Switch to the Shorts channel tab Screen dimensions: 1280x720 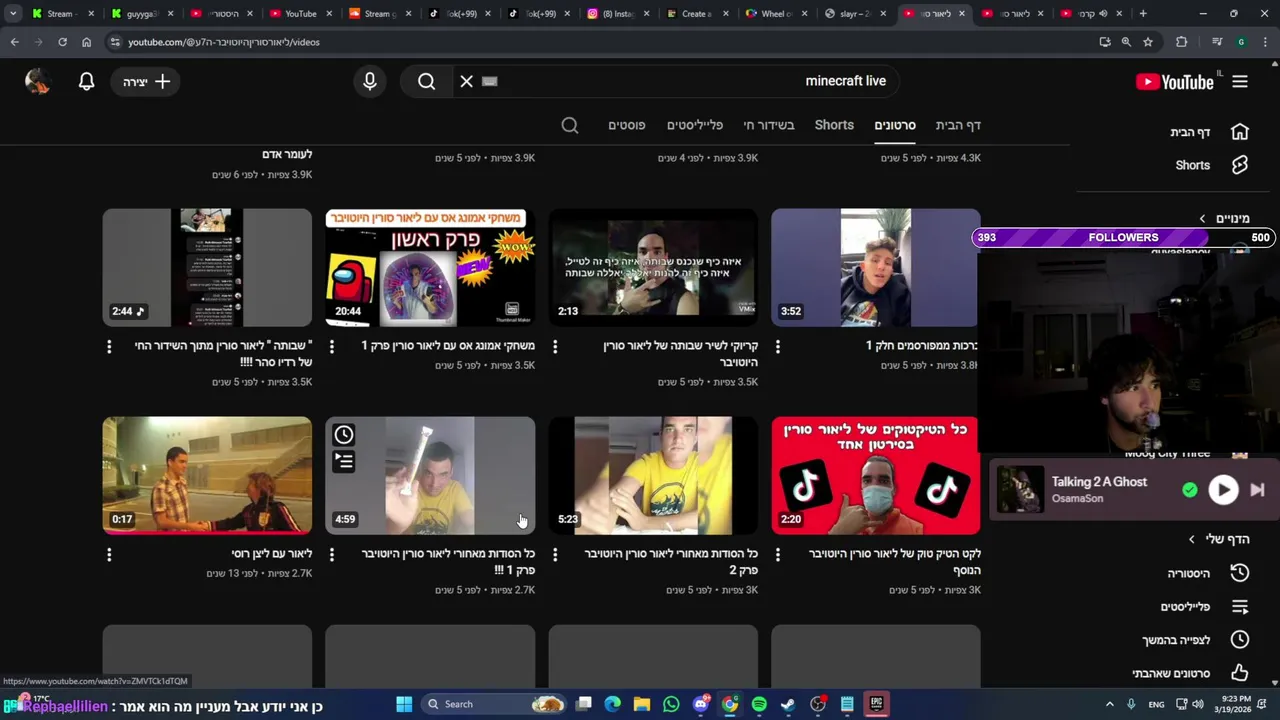click(834, 125)
